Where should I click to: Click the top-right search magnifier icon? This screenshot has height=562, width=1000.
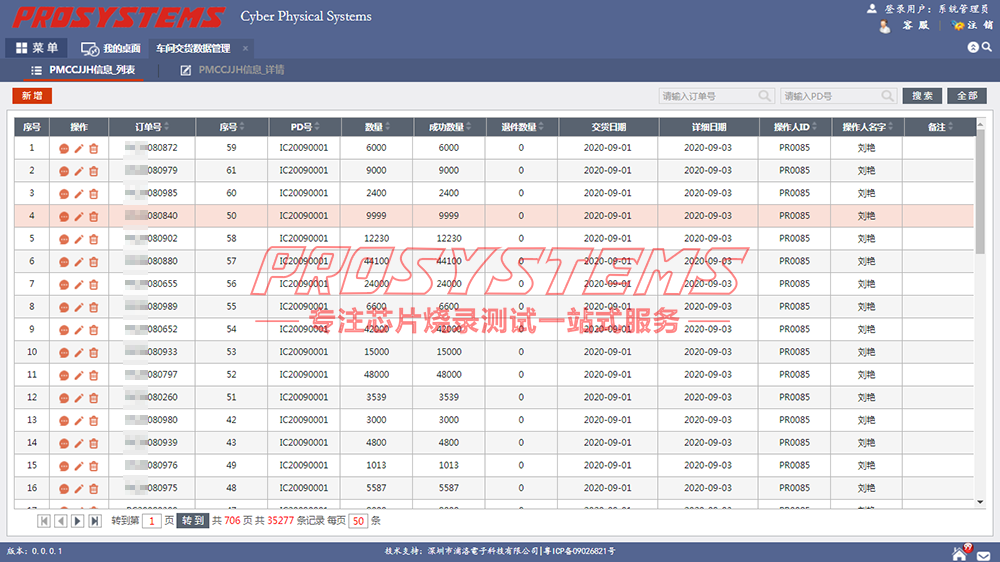(987, 47)
